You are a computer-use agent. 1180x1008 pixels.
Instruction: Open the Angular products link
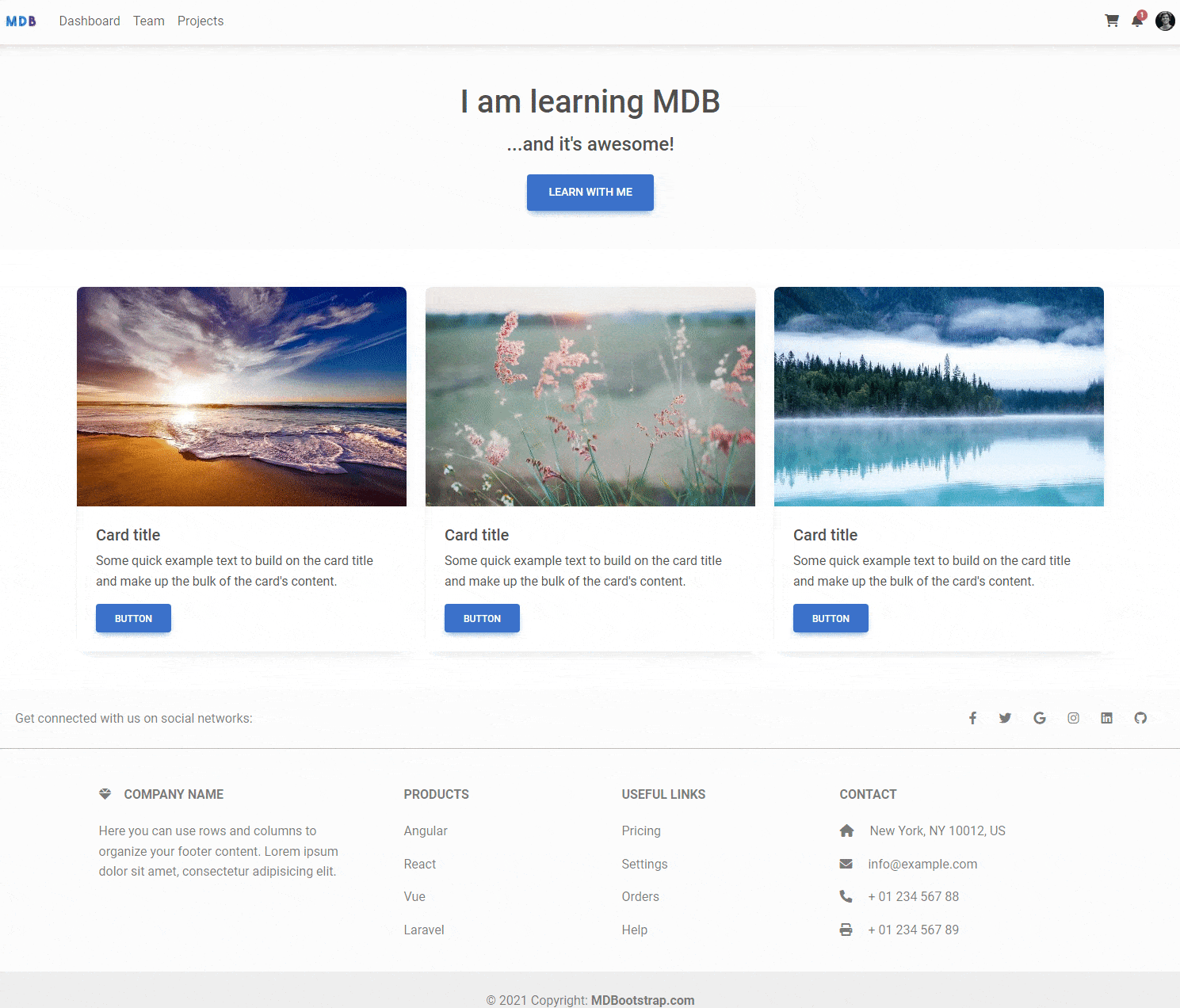click(x=426, y=830)
